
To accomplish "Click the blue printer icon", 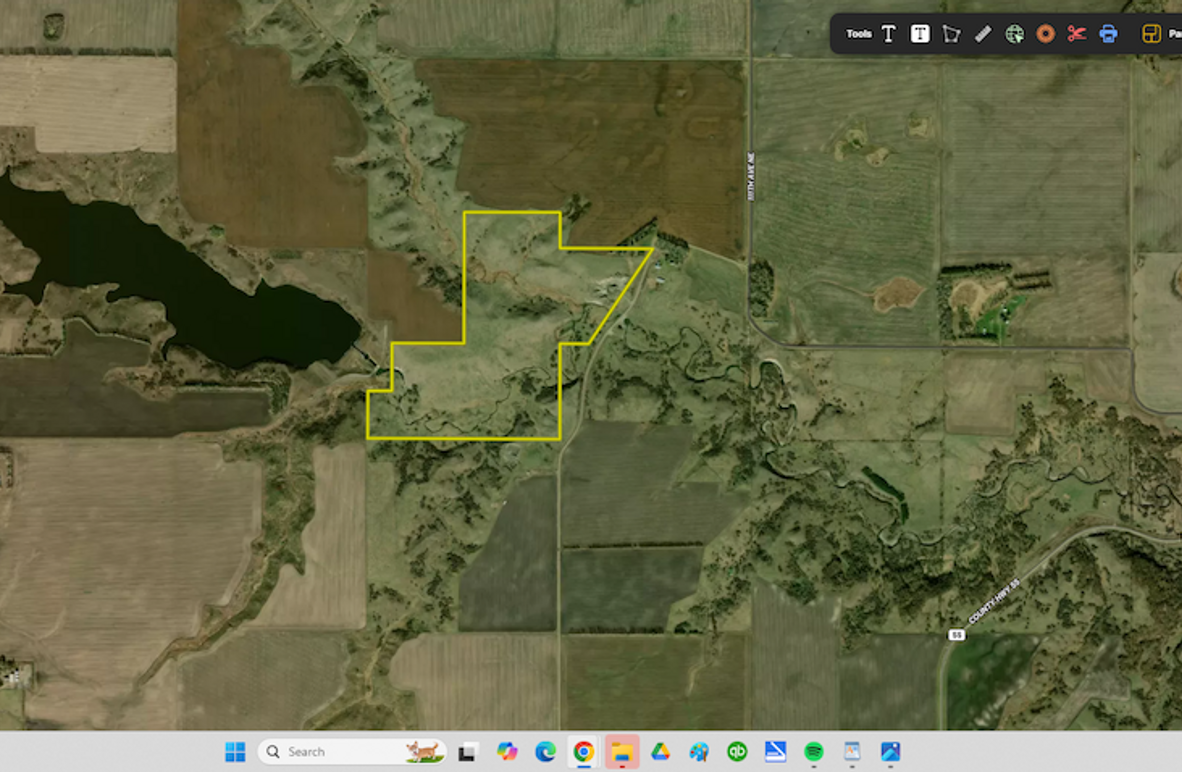I will coord(1108,34).
